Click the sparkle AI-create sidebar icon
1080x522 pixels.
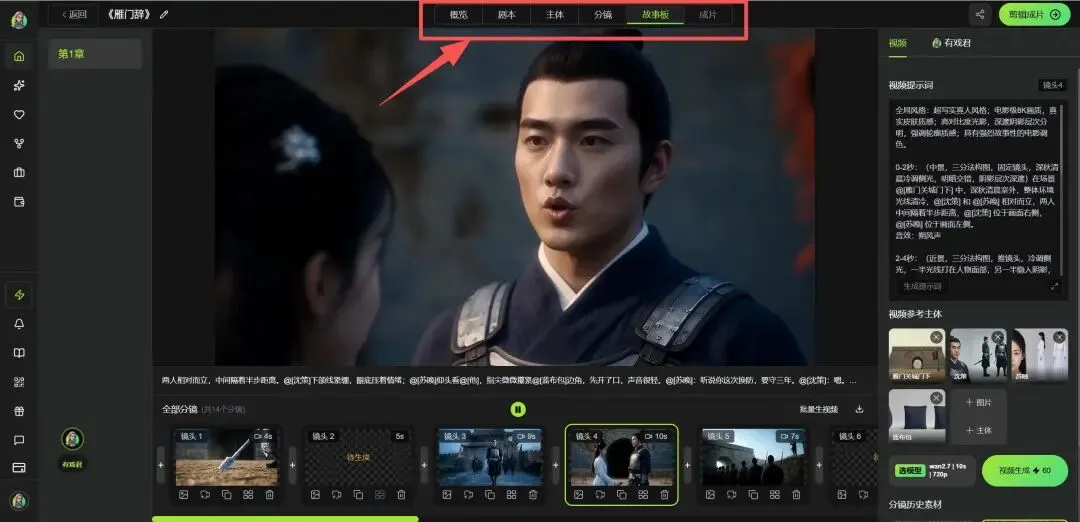[x=19, y=85]
